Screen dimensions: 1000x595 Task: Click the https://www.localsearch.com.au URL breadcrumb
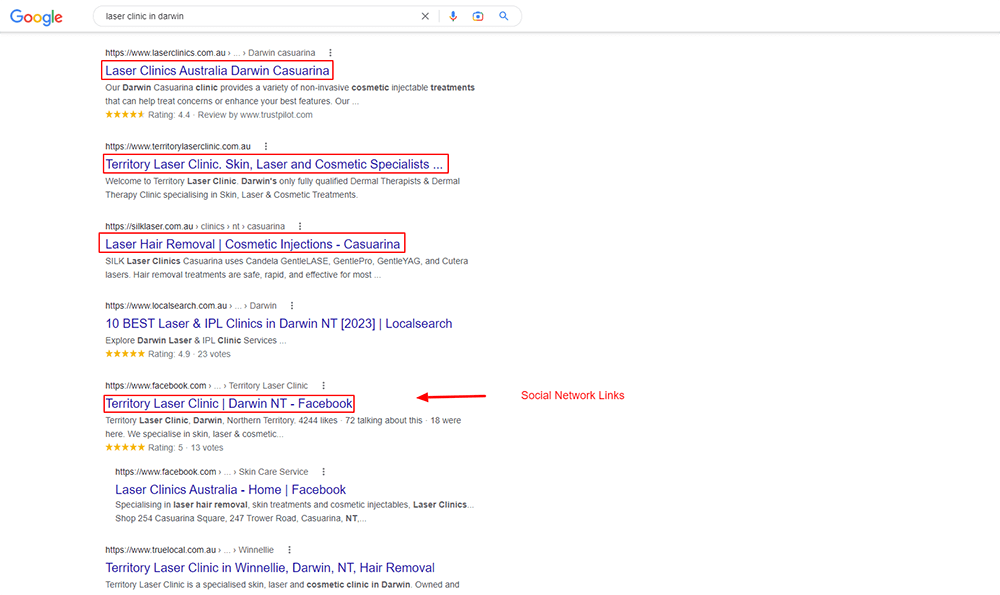[191, 306]
